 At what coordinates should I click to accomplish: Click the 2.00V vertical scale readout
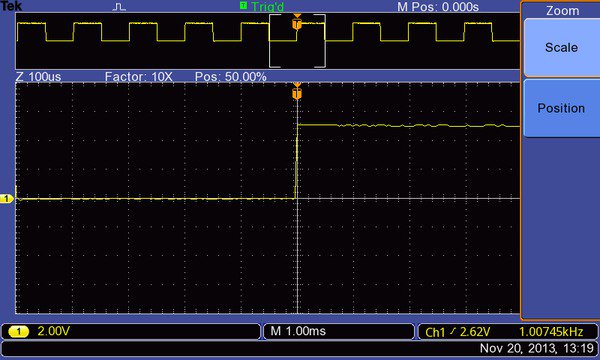(54, 331)
